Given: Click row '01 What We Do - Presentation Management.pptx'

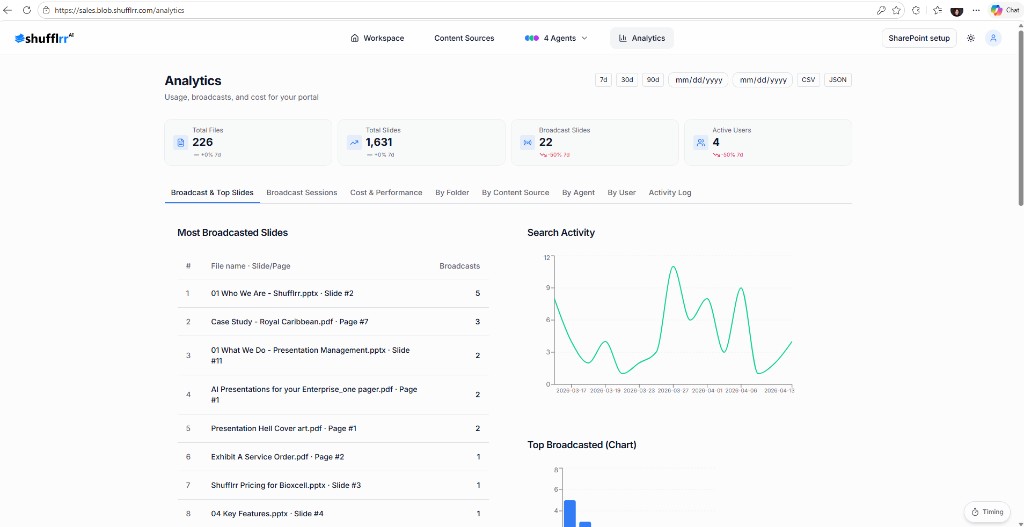Looking at the screenshot, I should [x=333, y=355].
